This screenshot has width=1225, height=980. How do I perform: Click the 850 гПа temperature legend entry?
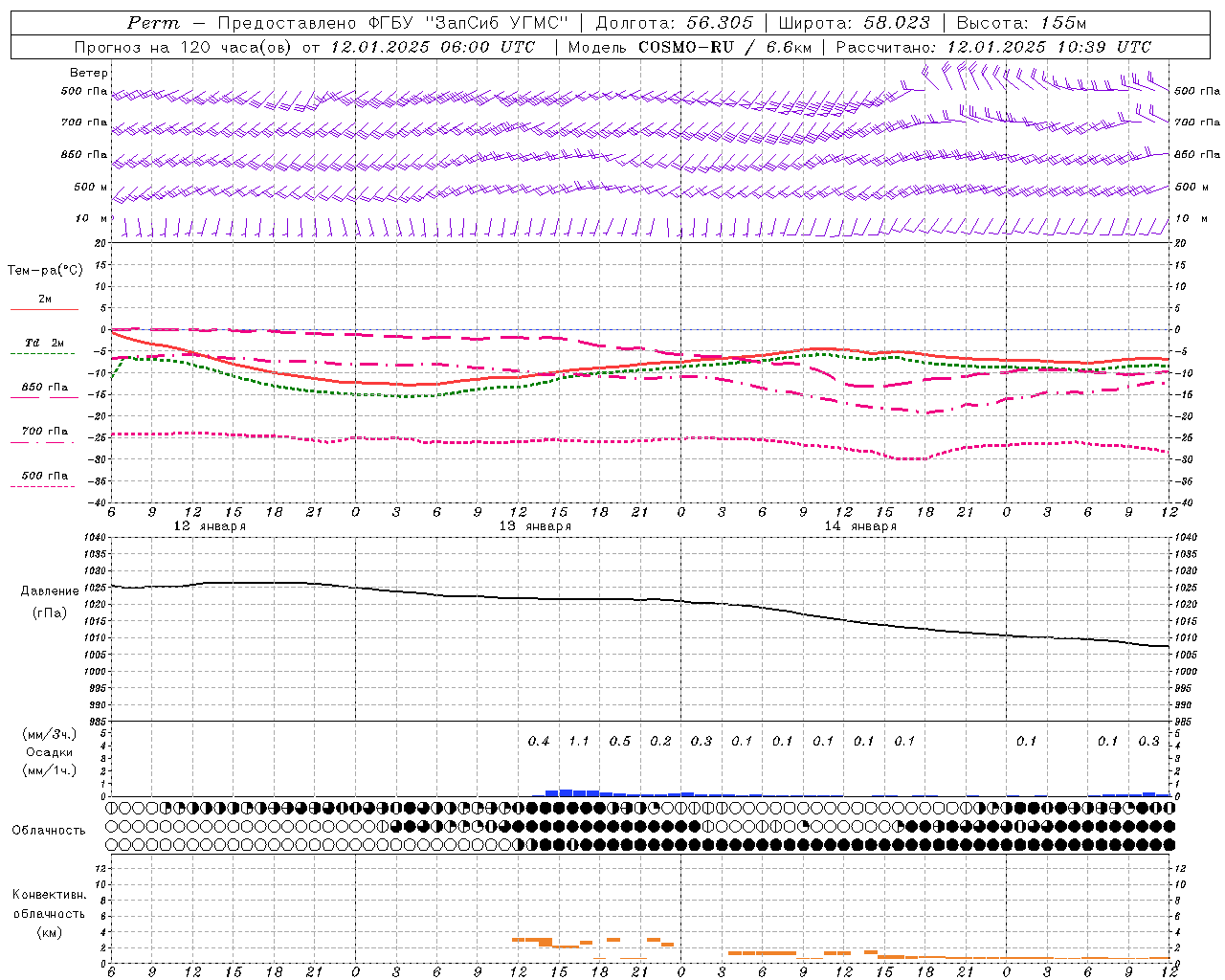point(44,387)
